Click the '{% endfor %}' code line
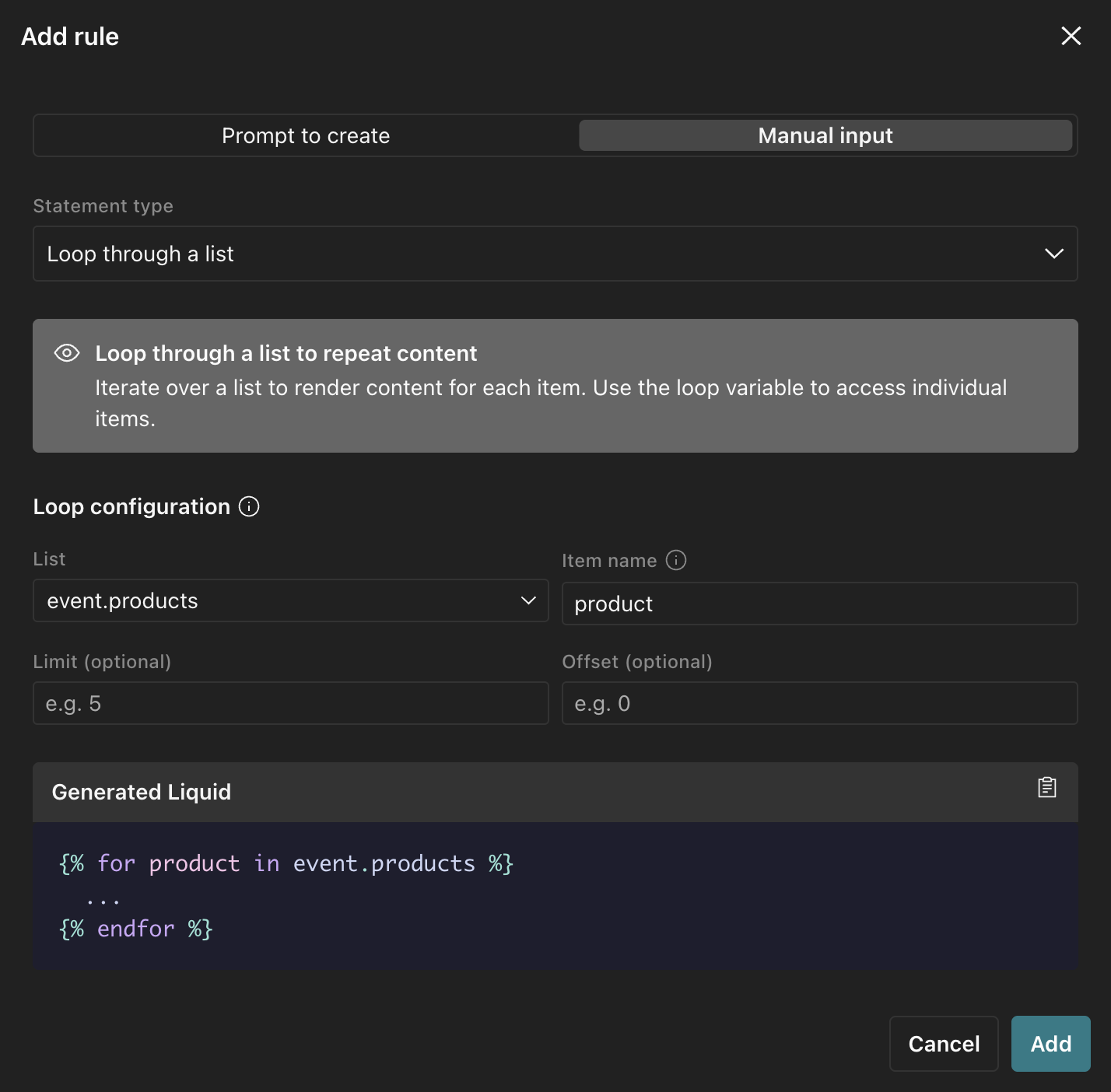This screenshot has height=1092, width=1111. click(136, 929)
